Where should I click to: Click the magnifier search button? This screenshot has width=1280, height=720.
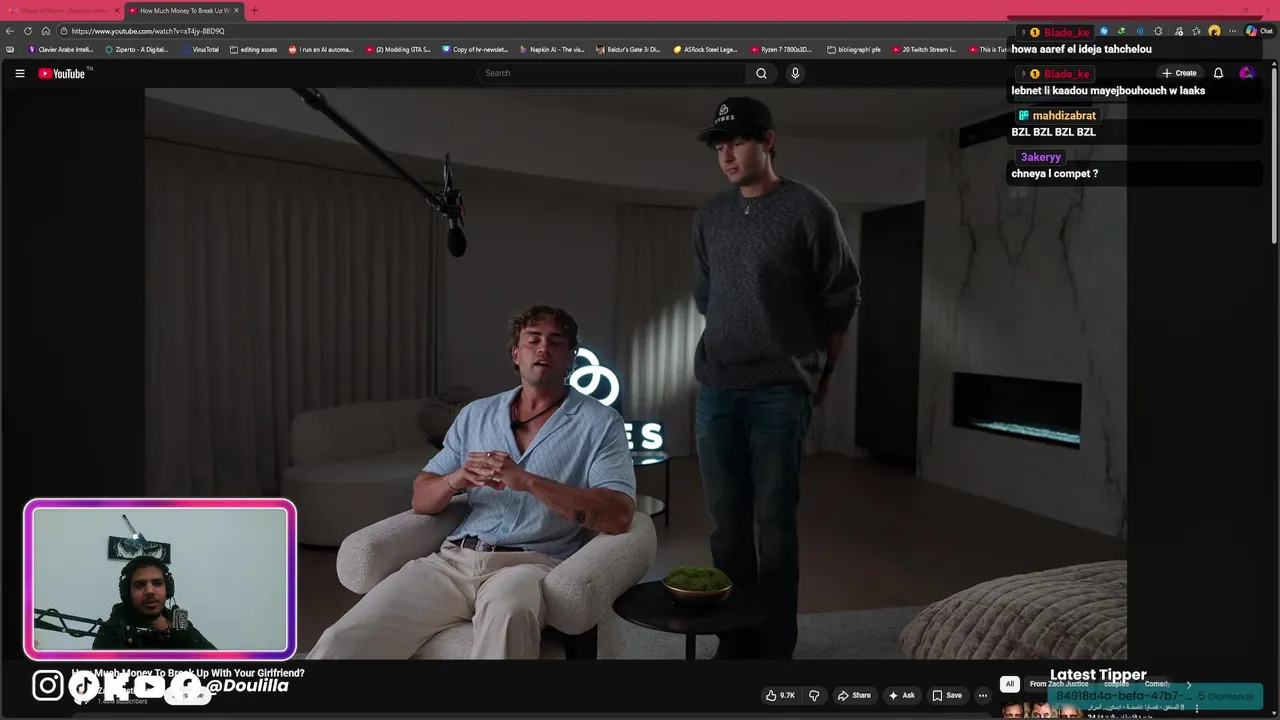761,73
